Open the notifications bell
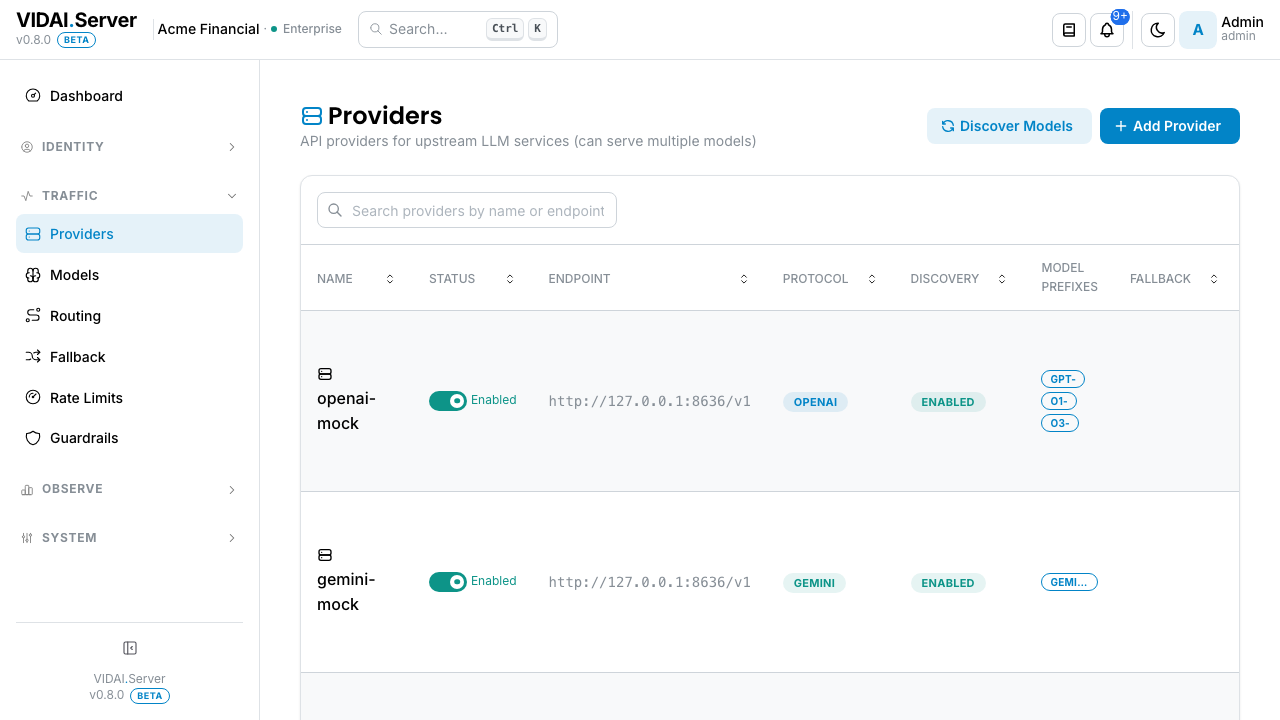Screen dimensions: 1280x720 tap(1107, 30)
